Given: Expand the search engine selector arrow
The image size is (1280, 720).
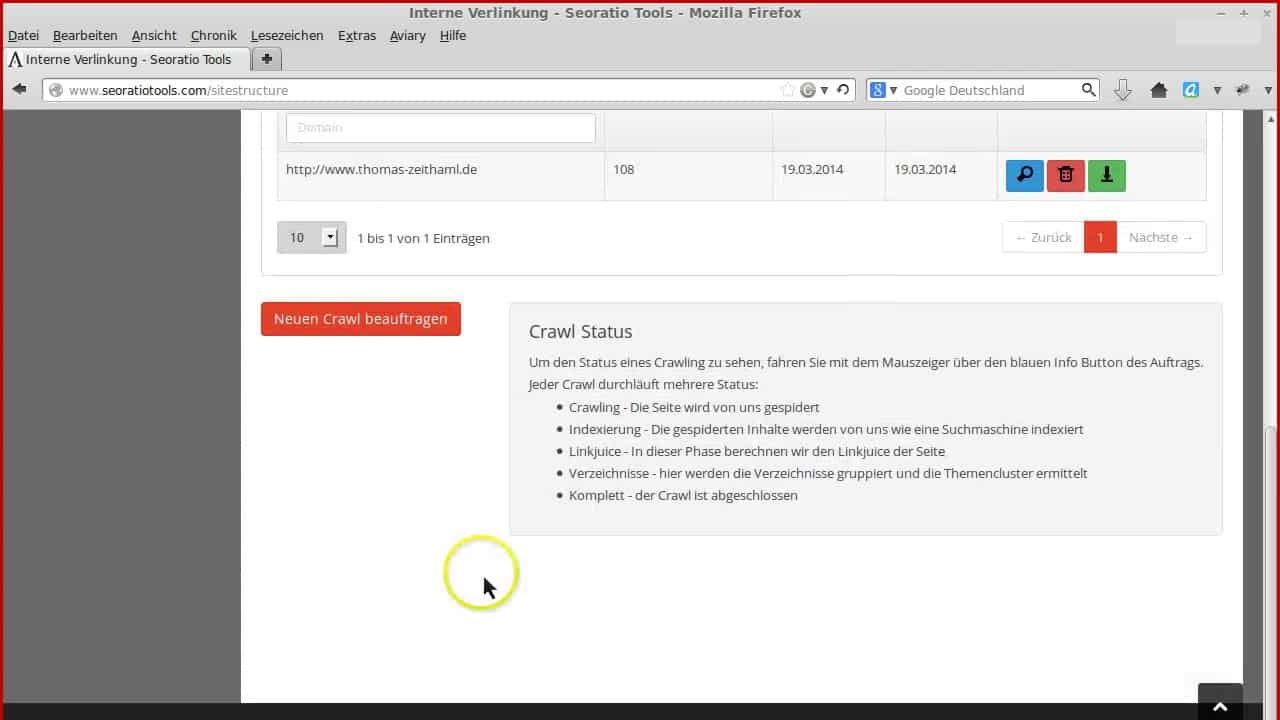Looking at the screenshot, I should (x=893, y=90).
